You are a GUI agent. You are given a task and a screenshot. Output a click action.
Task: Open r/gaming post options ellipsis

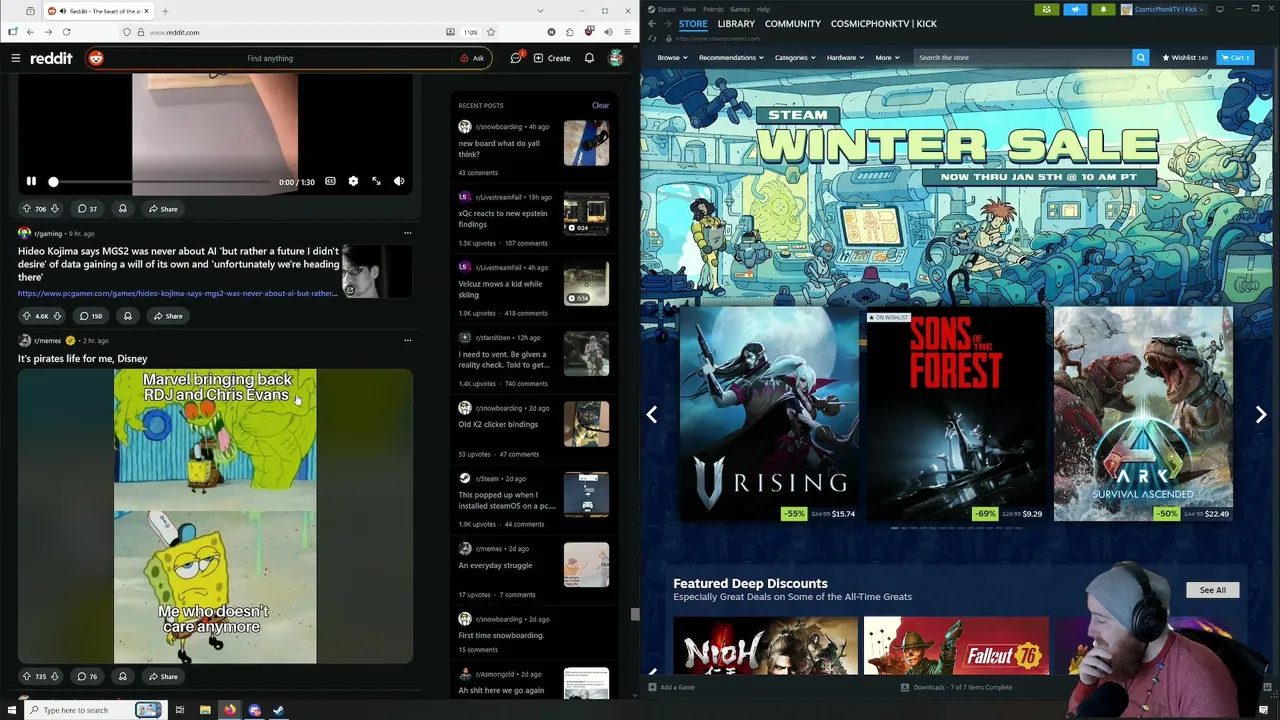click(x=407, y=233)
